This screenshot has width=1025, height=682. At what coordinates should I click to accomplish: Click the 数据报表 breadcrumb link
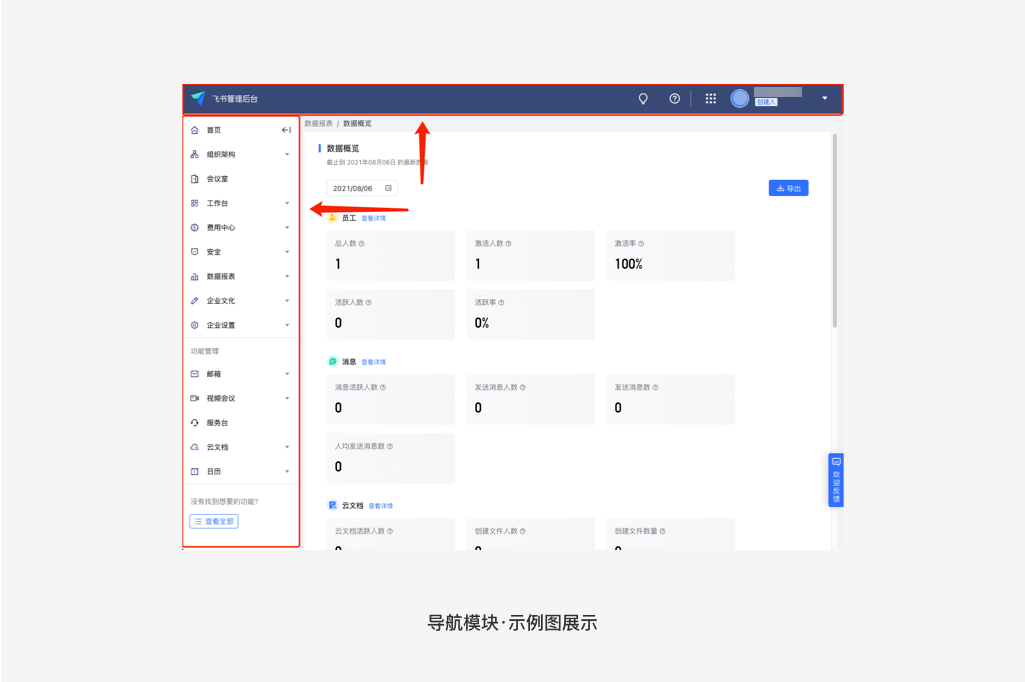pos(318,124)
